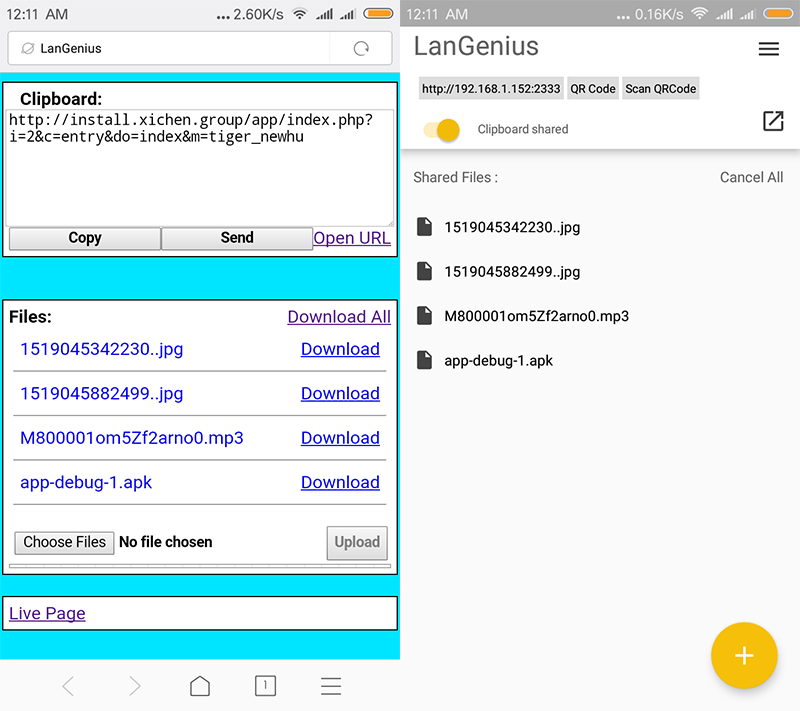Open the clipboard URL link
Screen dimensions: 800x711
tap(352, 238)
